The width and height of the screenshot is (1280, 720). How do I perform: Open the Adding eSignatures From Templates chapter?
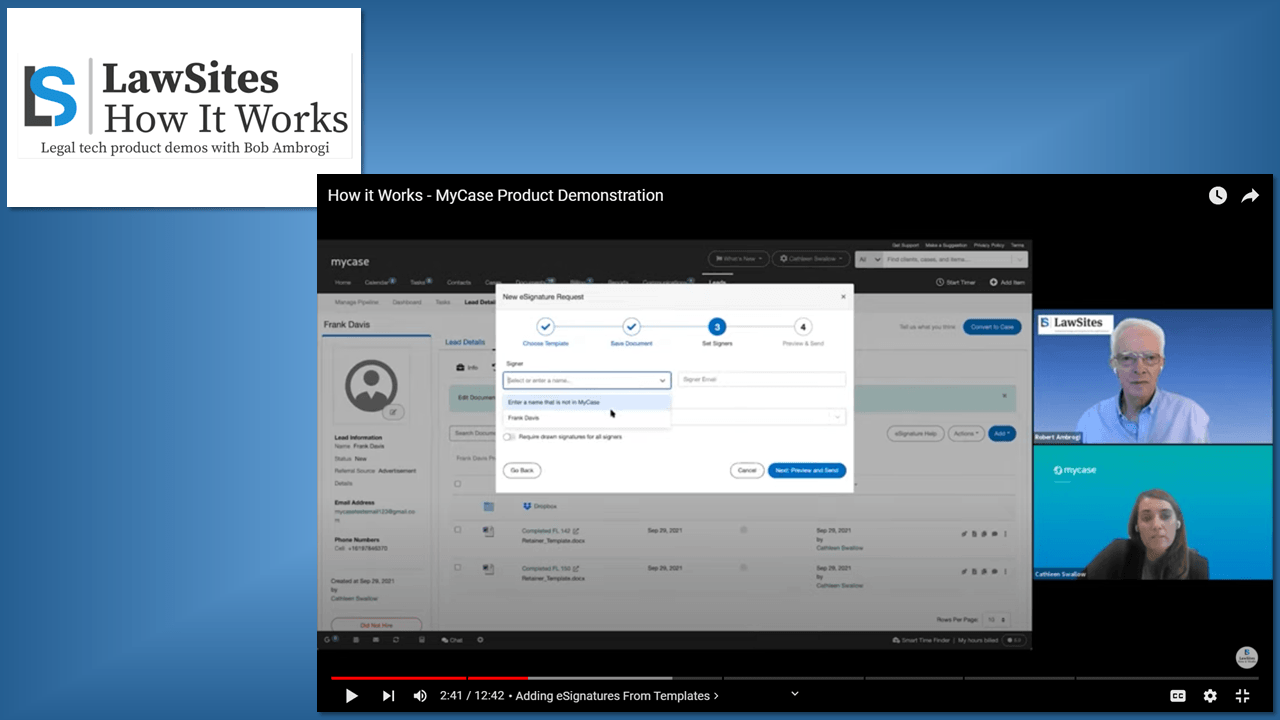click(617, 696)
